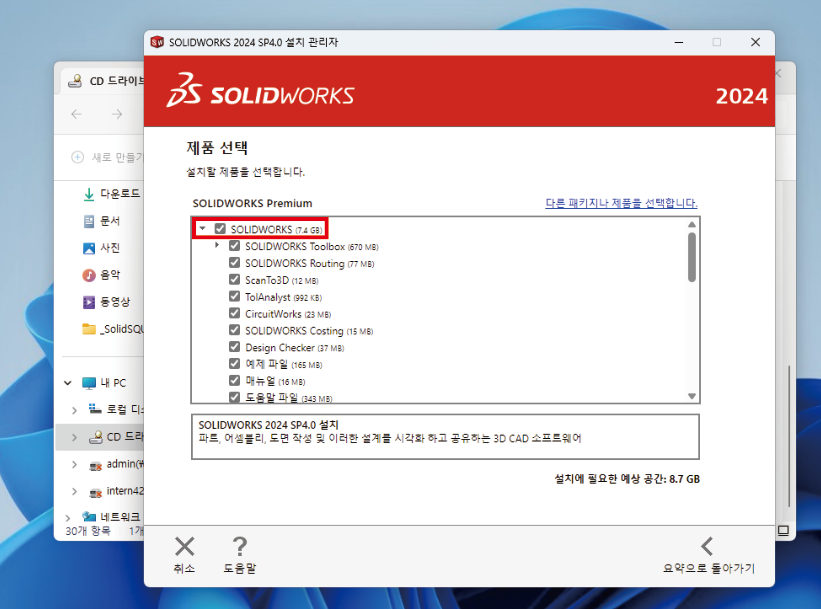
Task: Toggle the SOLIDWORKS Toolbox checkbox
Action: 235,246
